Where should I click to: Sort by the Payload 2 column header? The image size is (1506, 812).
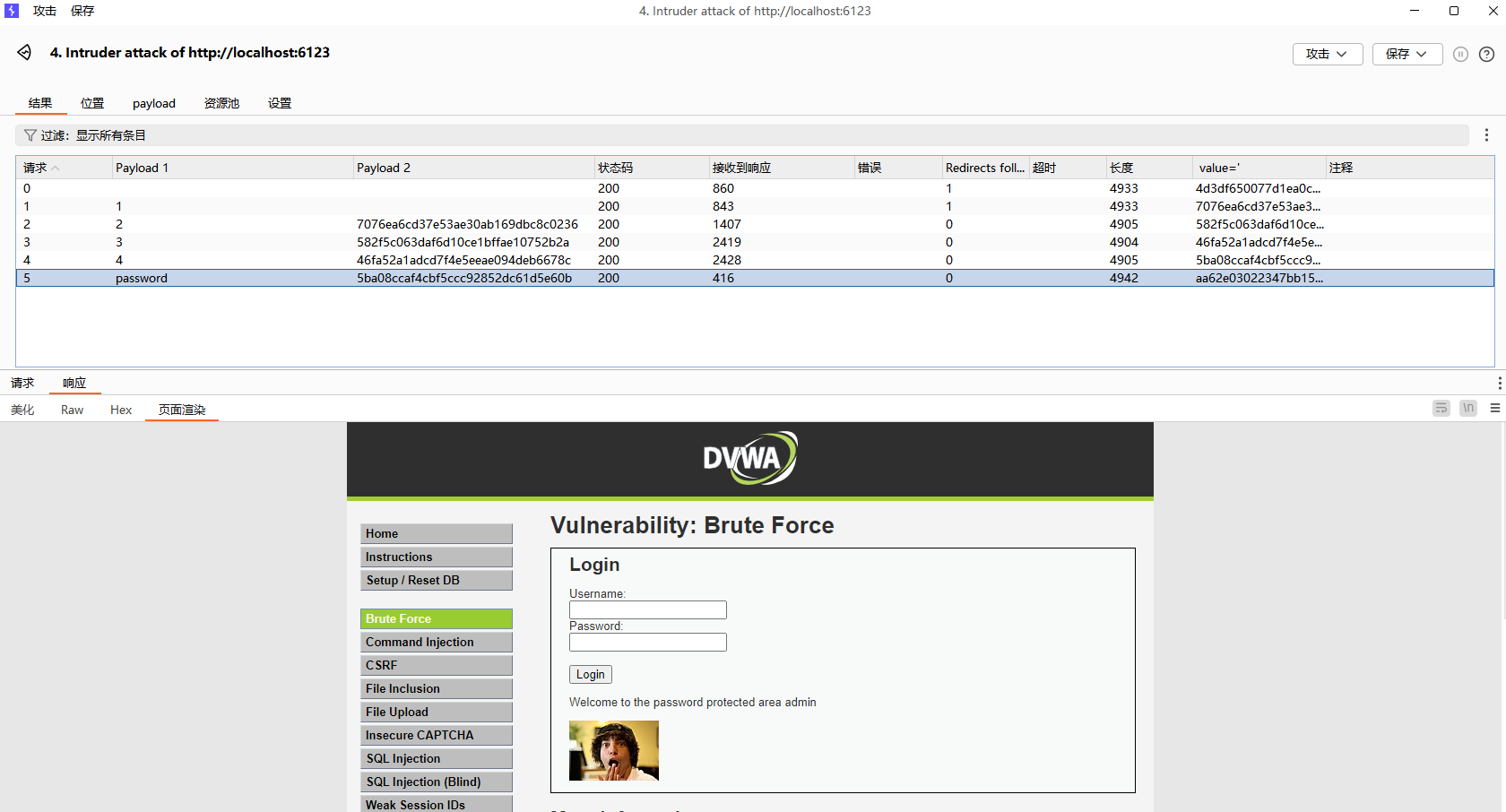coord(474,168)
